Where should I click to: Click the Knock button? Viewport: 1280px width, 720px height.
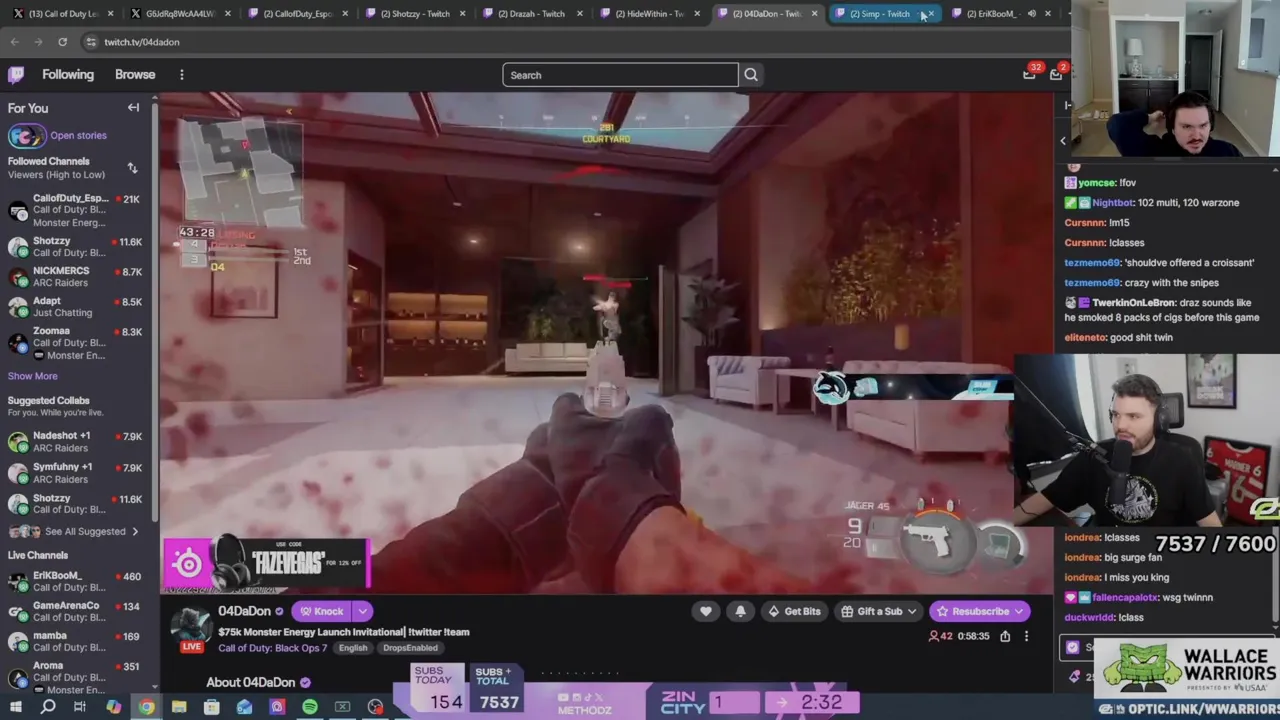321,611
